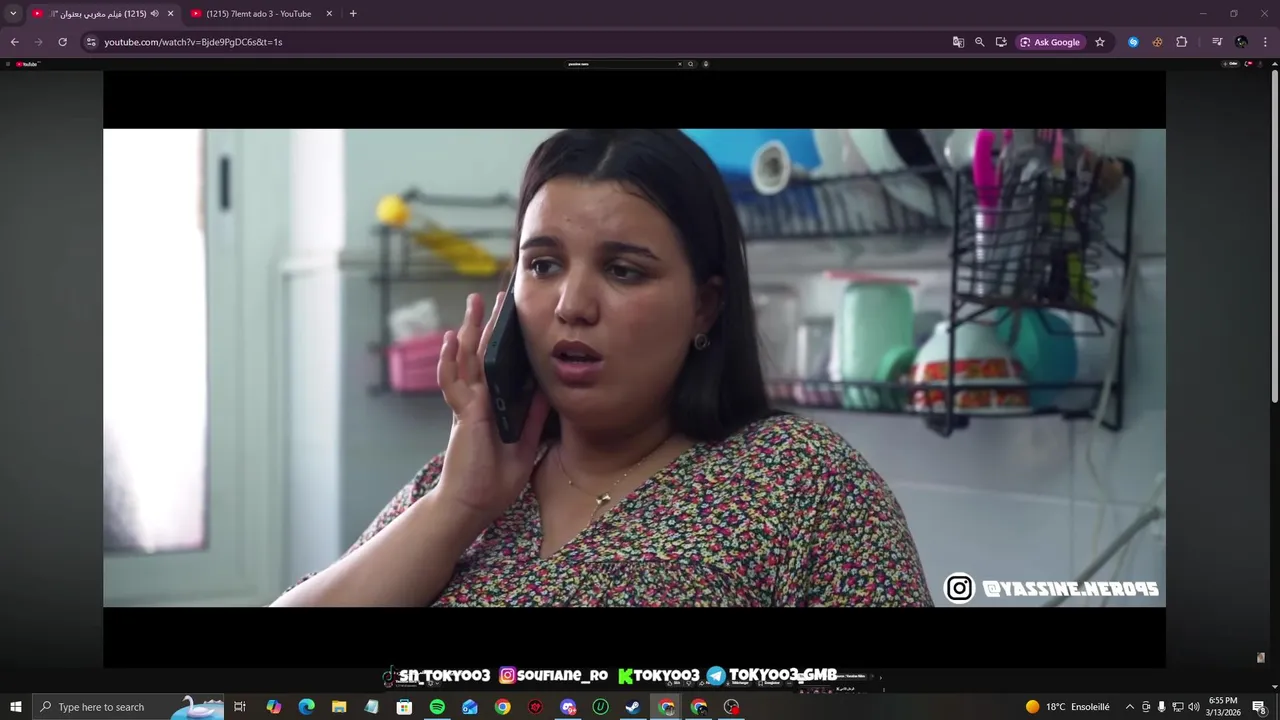Viewport: 1280px width, 720px height.
Task: Open Google Translate page icon
Action: pos(958,42)
